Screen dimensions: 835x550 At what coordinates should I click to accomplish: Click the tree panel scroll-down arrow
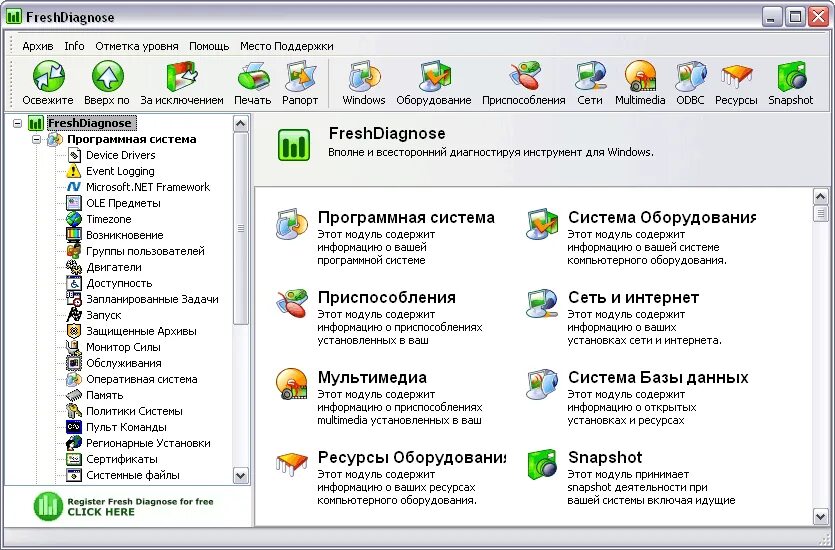tap(241, 475)
